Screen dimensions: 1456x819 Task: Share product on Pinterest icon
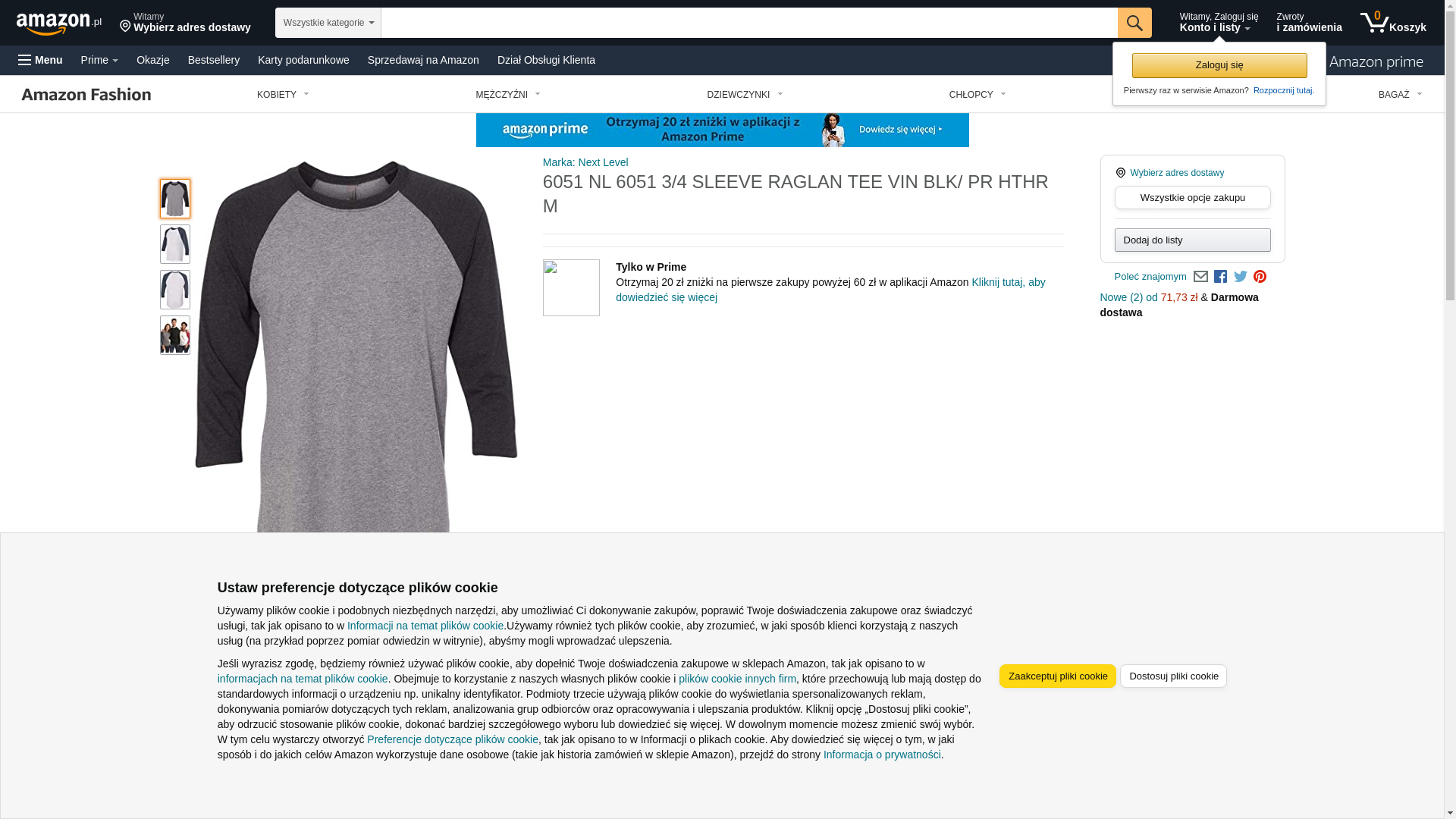point(1260,277)
